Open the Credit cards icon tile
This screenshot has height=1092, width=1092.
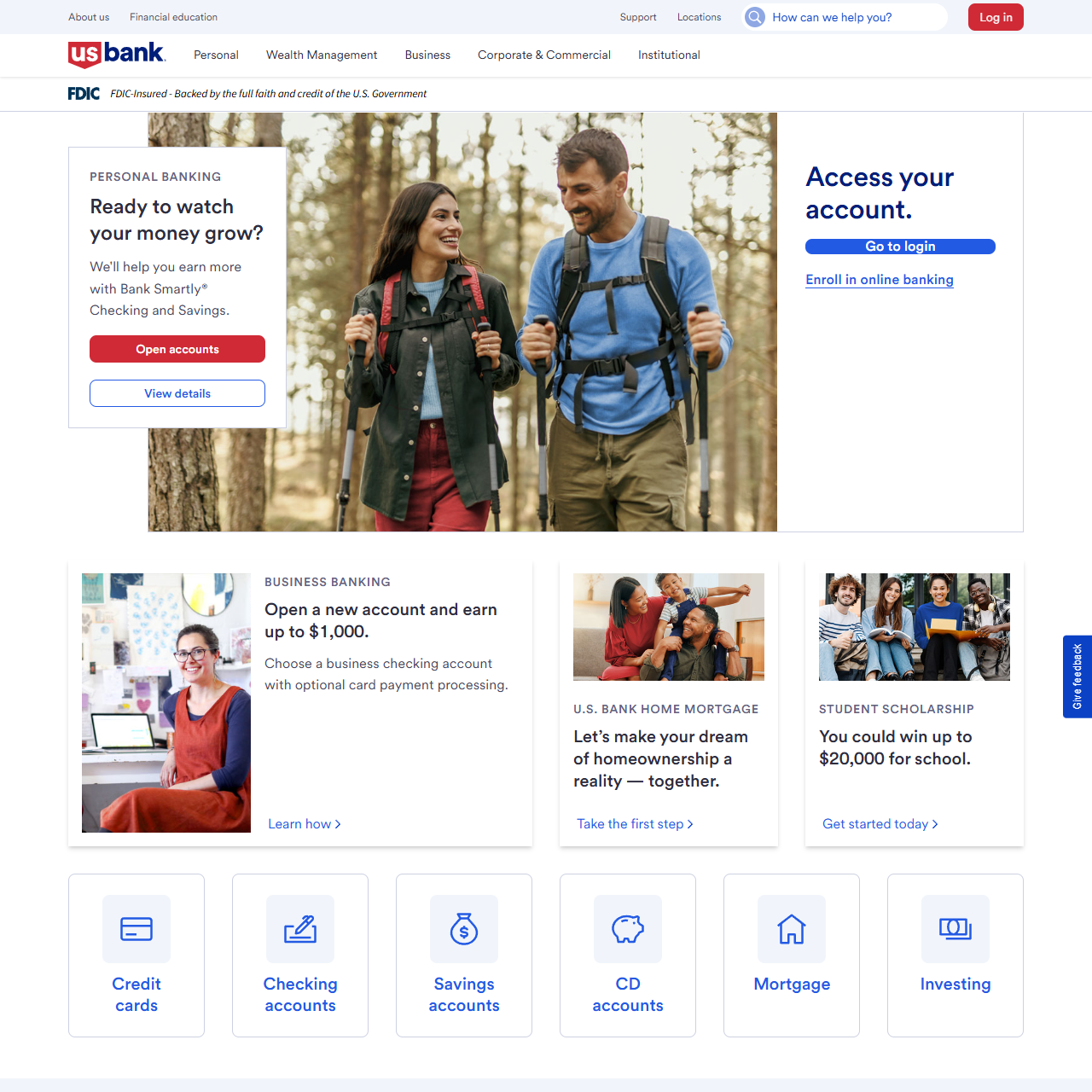click(x=136, y=929)
